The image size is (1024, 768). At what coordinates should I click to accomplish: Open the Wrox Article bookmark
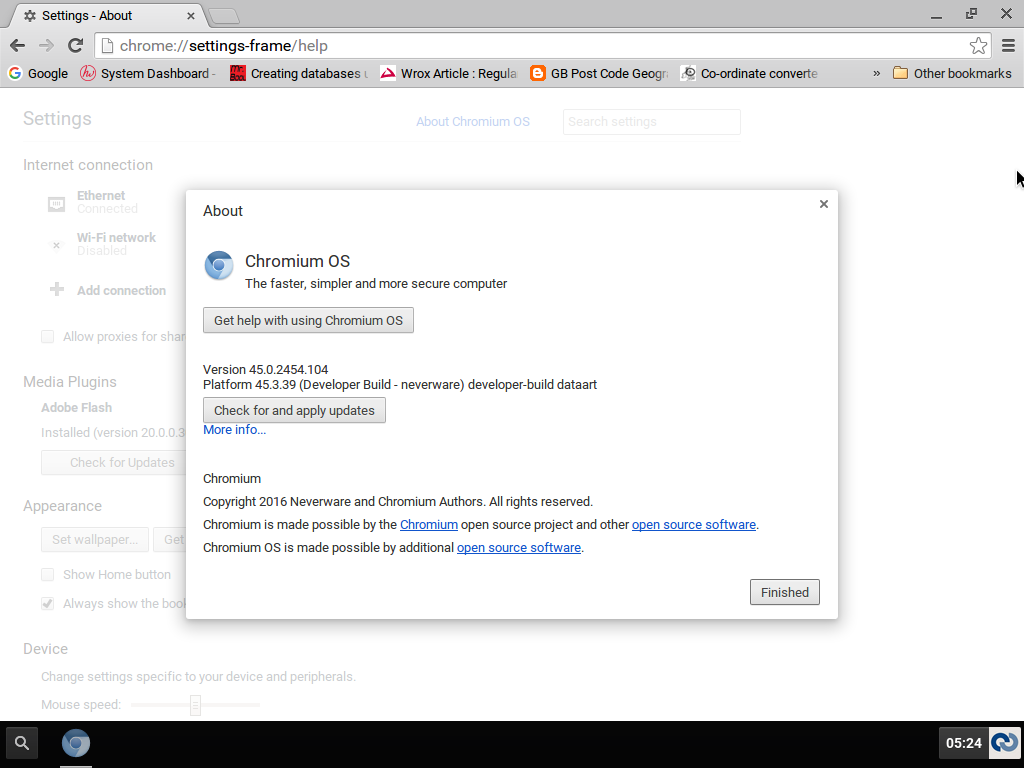pos(449,73)
